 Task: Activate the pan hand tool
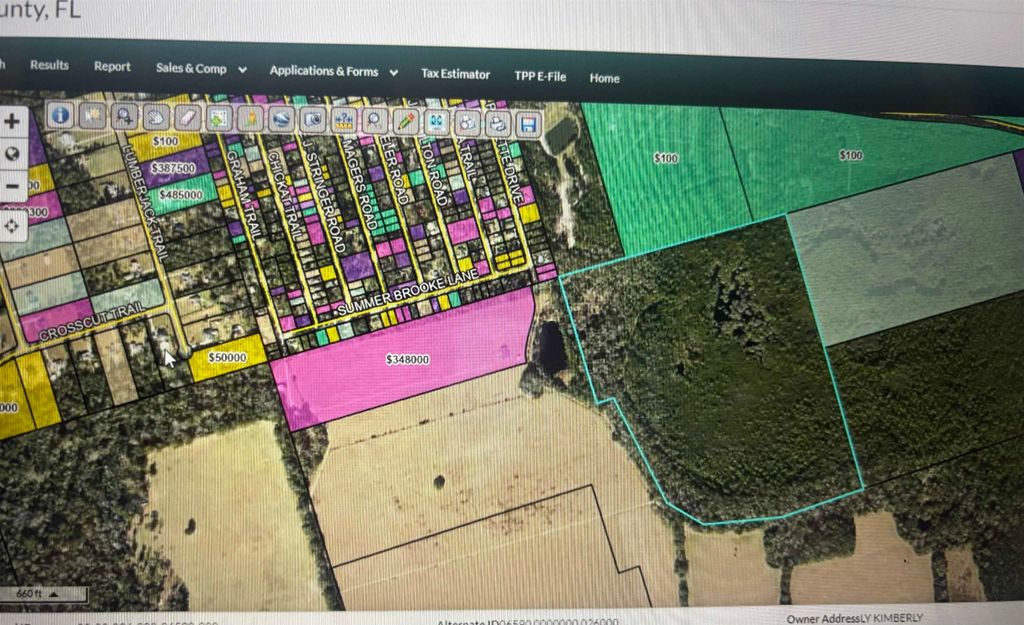point(157,119)
